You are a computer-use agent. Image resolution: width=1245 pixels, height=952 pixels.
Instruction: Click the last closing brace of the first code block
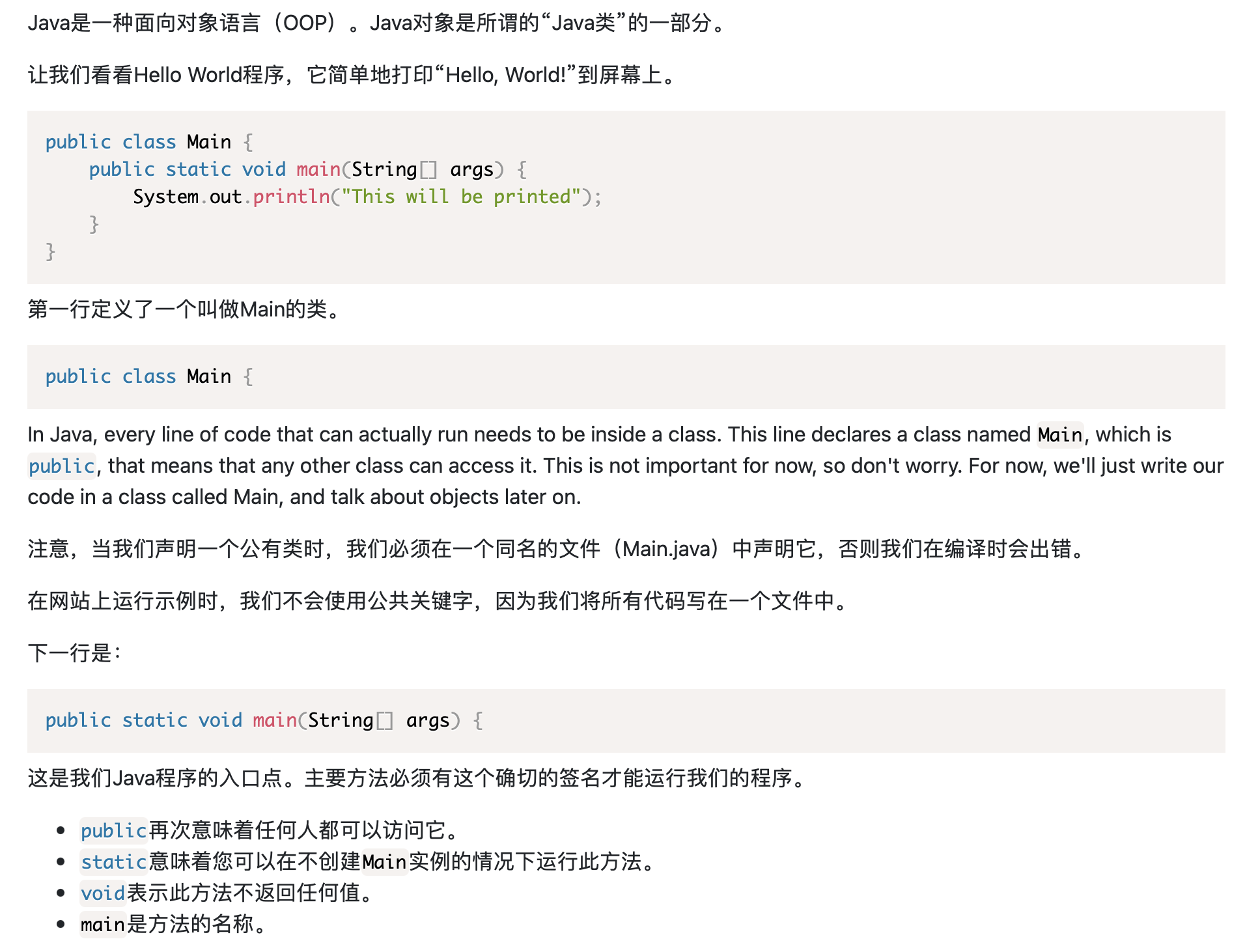coord(50,251)
